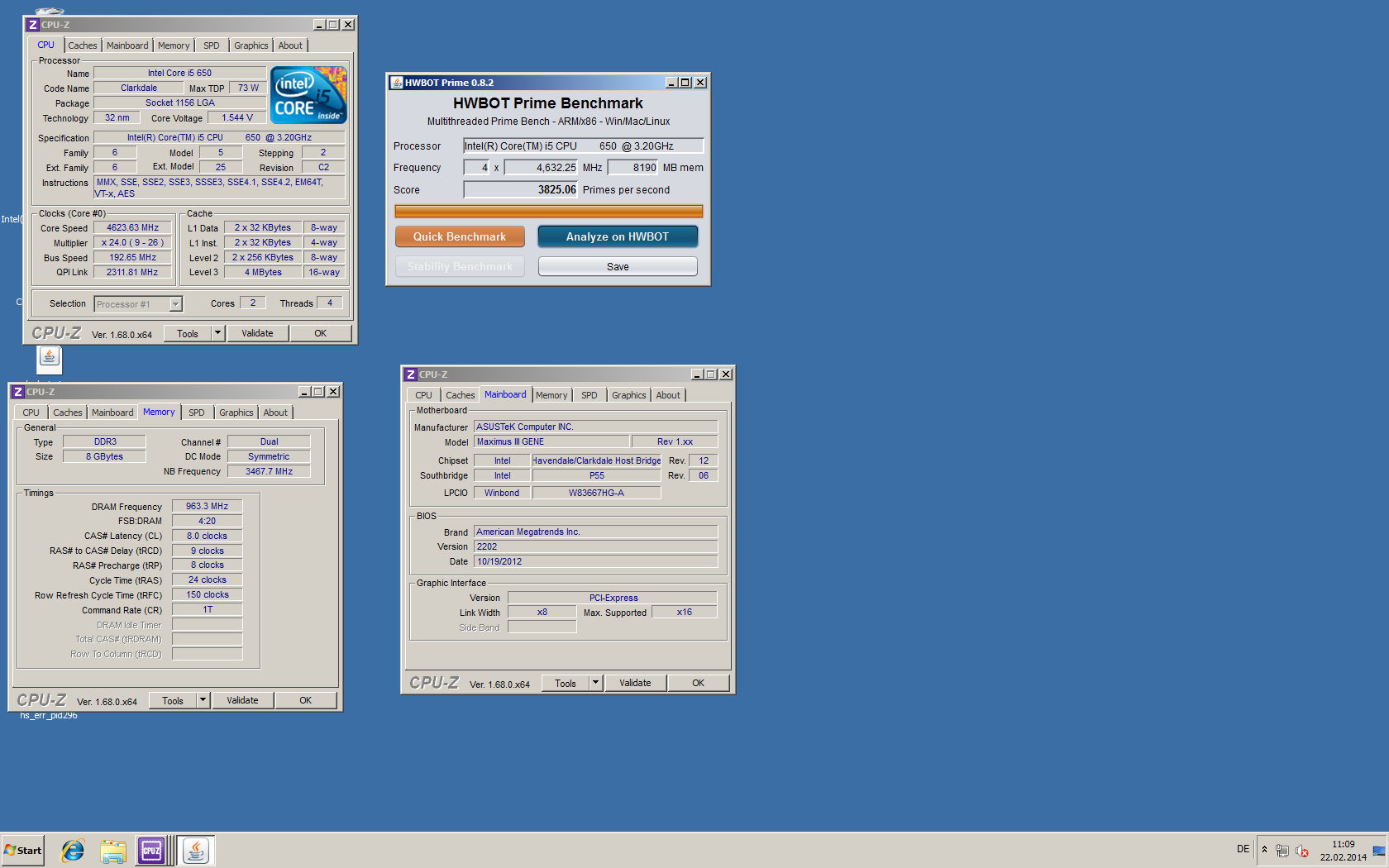The height and width of the screenshot is (868, 1389).
Task: Click OK in the Memory window
Action: coord(306,700)
